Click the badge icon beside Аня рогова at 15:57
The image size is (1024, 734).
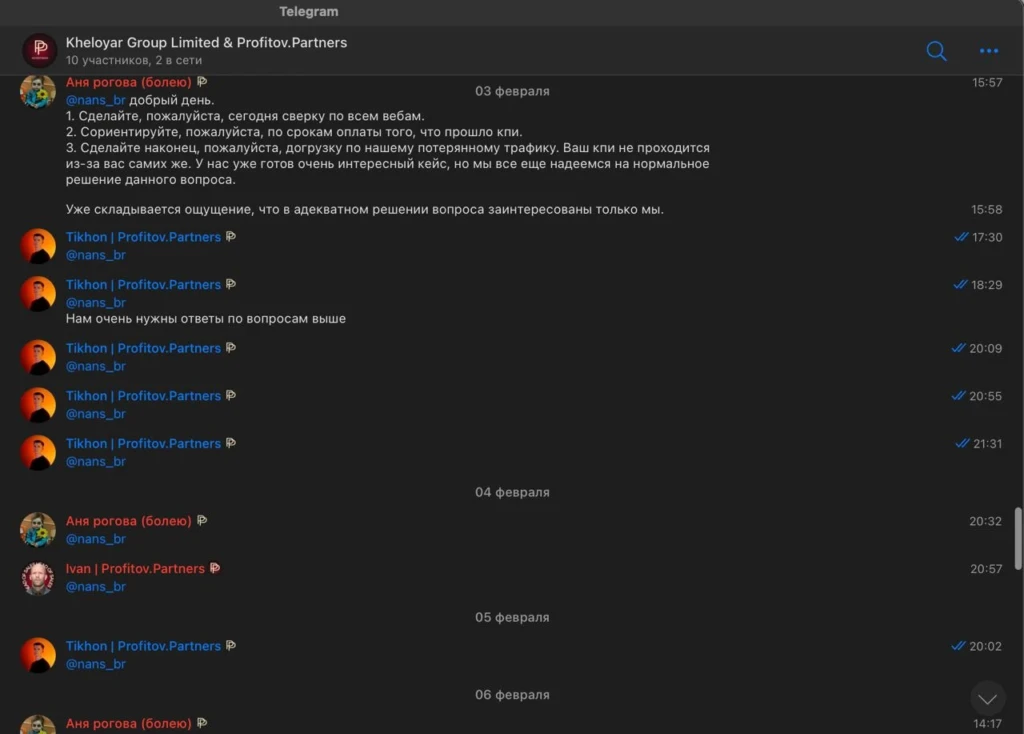202,82
